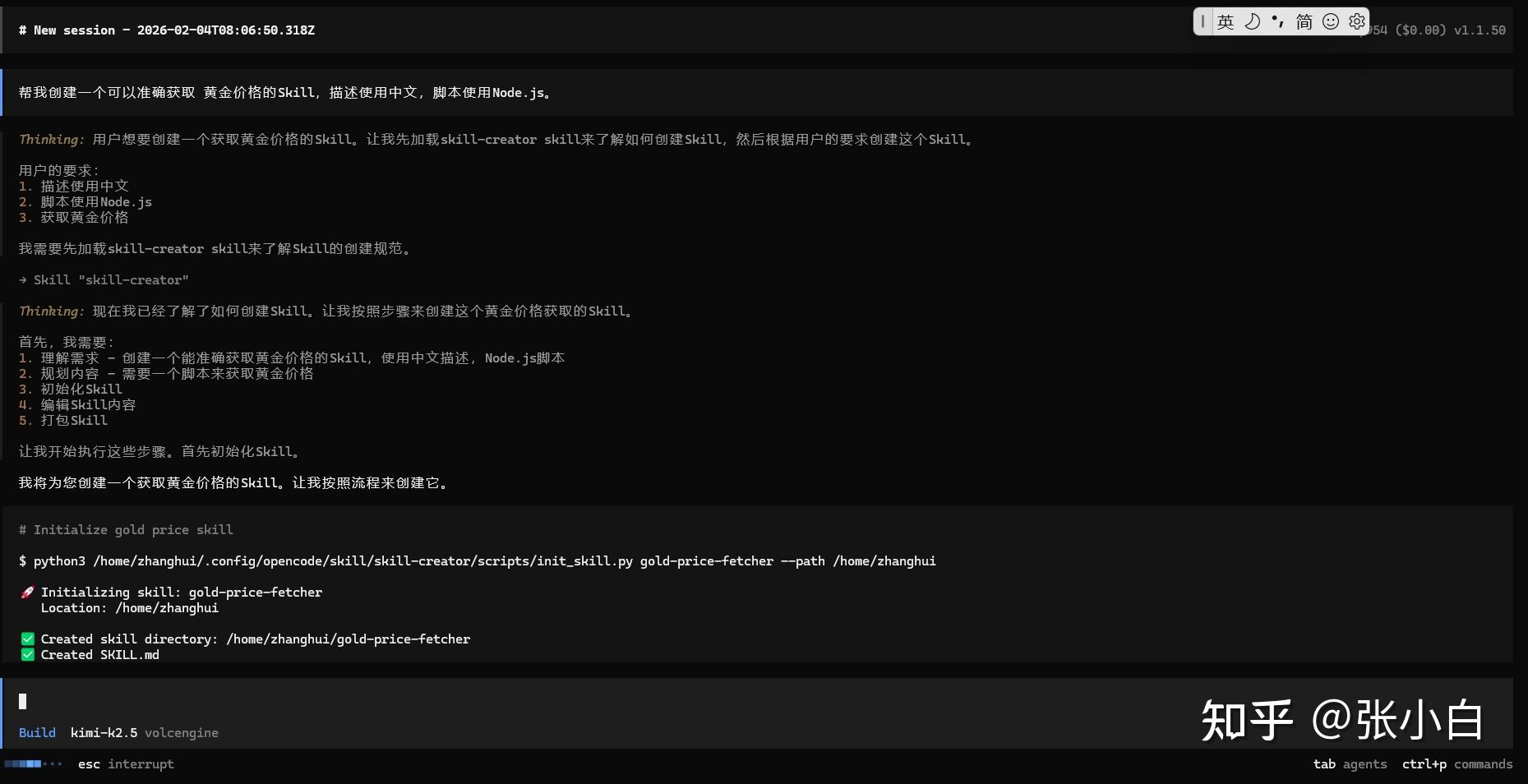
Task: Click the Created SKILL.md text
Action: [100, 655]
